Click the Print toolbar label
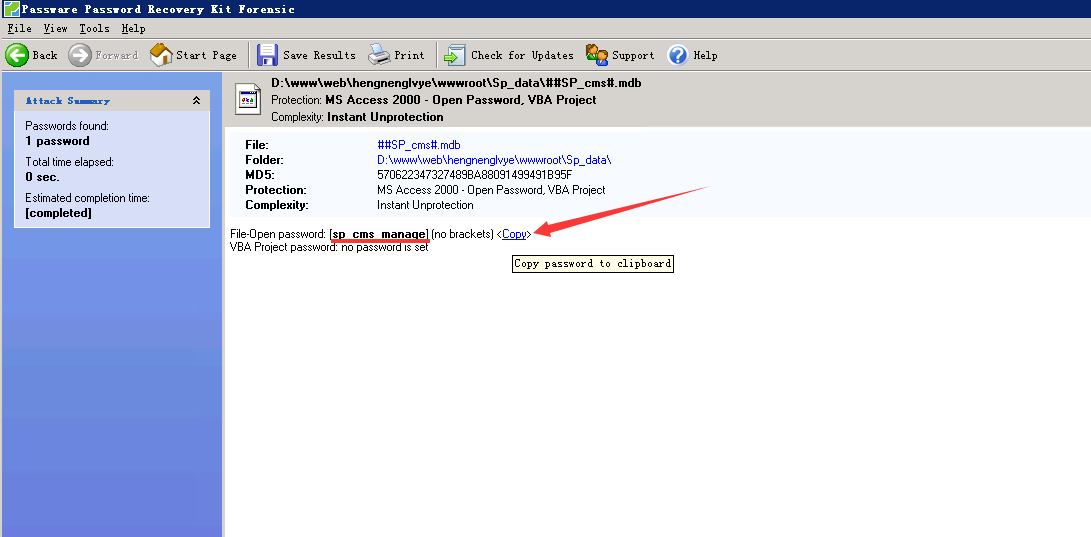Image resolution: width=1091 pixels, height=537 pixels. pyautogui.click(x=409, y=55)
